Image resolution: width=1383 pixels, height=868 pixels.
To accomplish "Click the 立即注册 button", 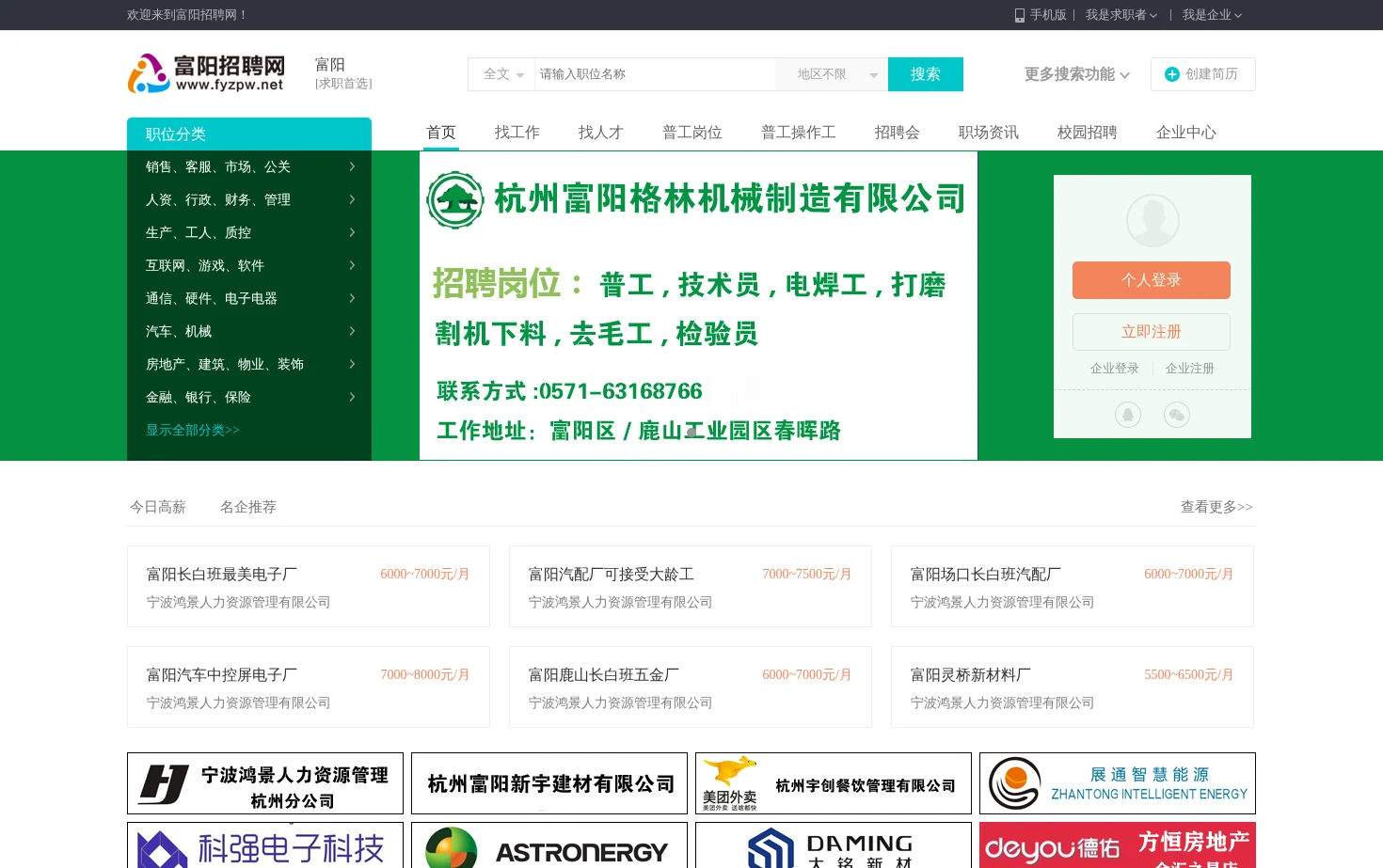I will coord(1152,332).
